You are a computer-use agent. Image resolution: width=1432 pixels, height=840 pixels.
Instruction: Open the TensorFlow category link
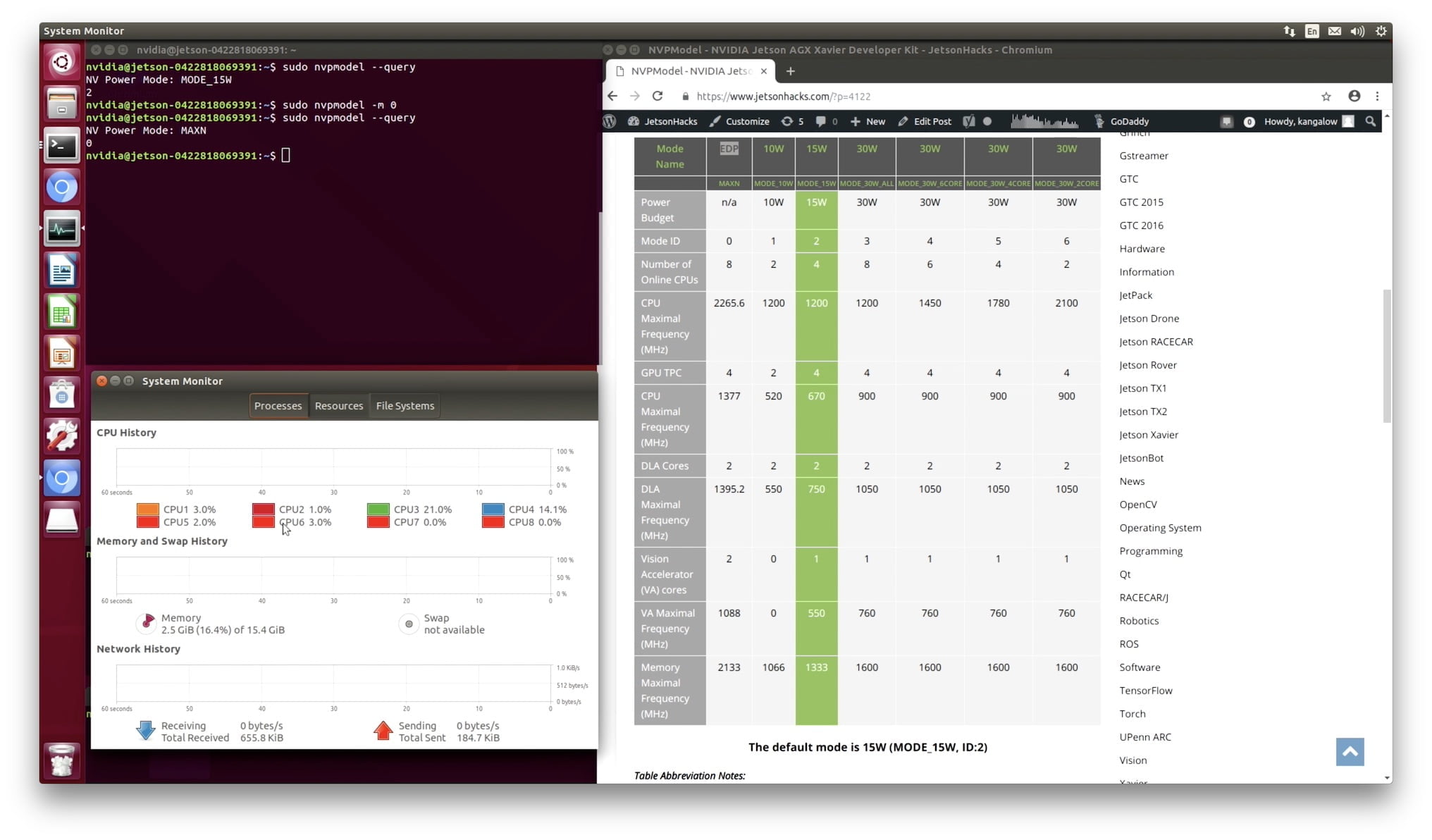pos(1145,691)
